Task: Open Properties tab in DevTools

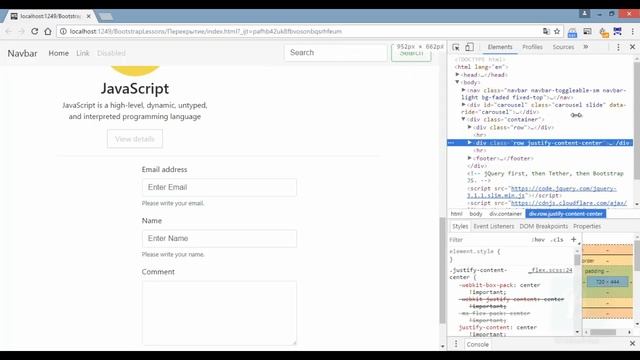Action: (587, 226)
